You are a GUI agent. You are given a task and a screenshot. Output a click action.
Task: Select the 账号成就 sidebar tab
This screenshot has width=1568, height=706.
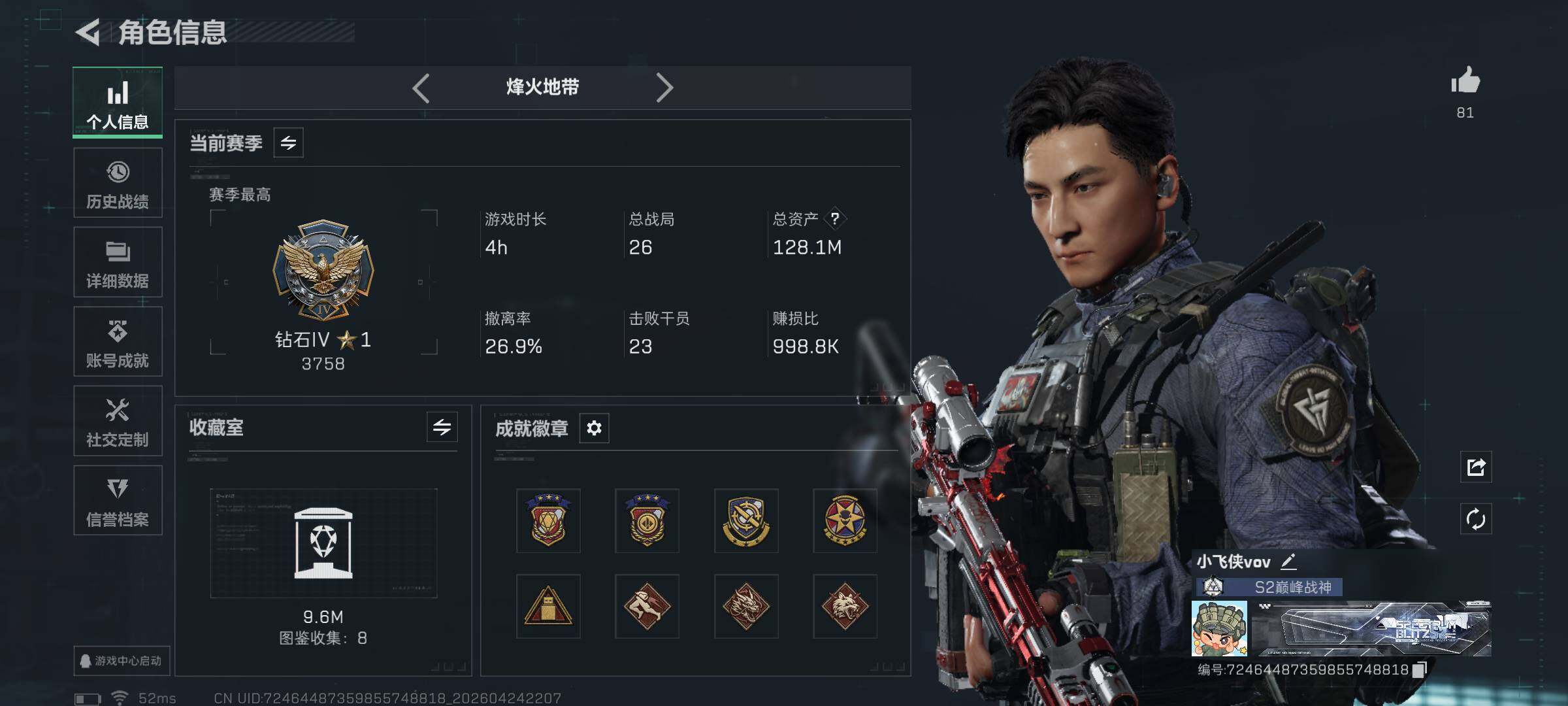pos(118,342)
